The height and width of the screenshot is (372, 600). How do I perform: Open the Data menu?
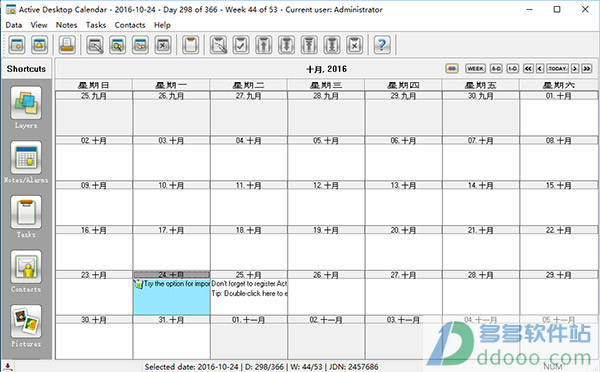(x=14, y=25)
